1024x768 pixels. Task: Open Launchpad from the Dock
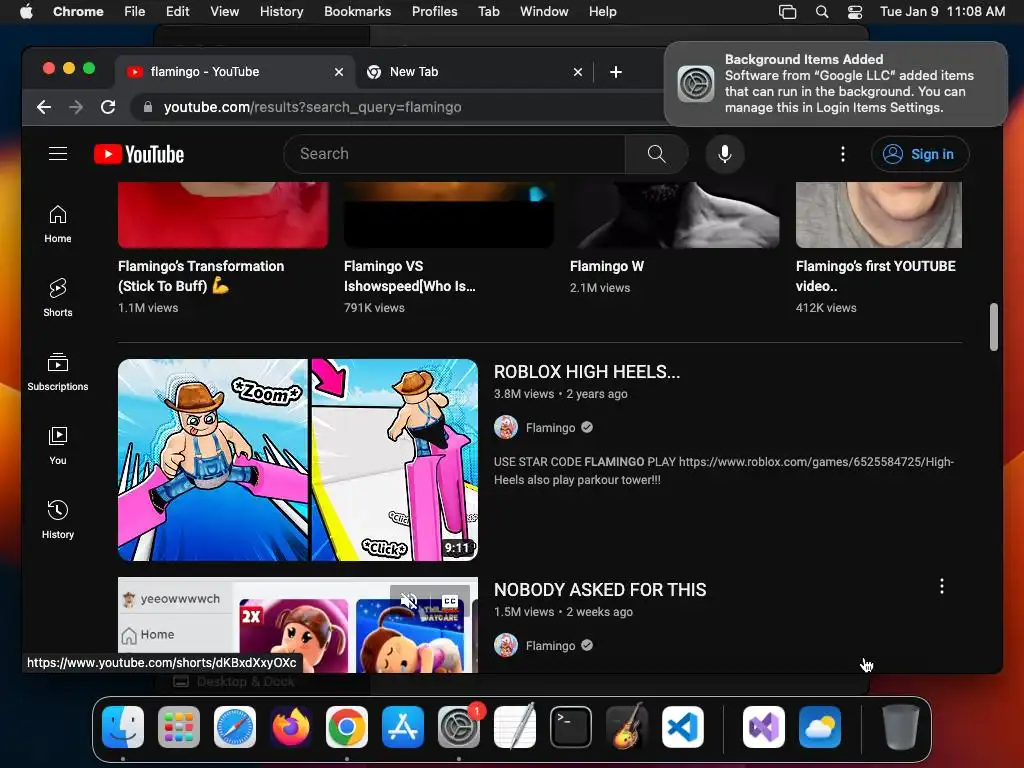coord(179,727)
